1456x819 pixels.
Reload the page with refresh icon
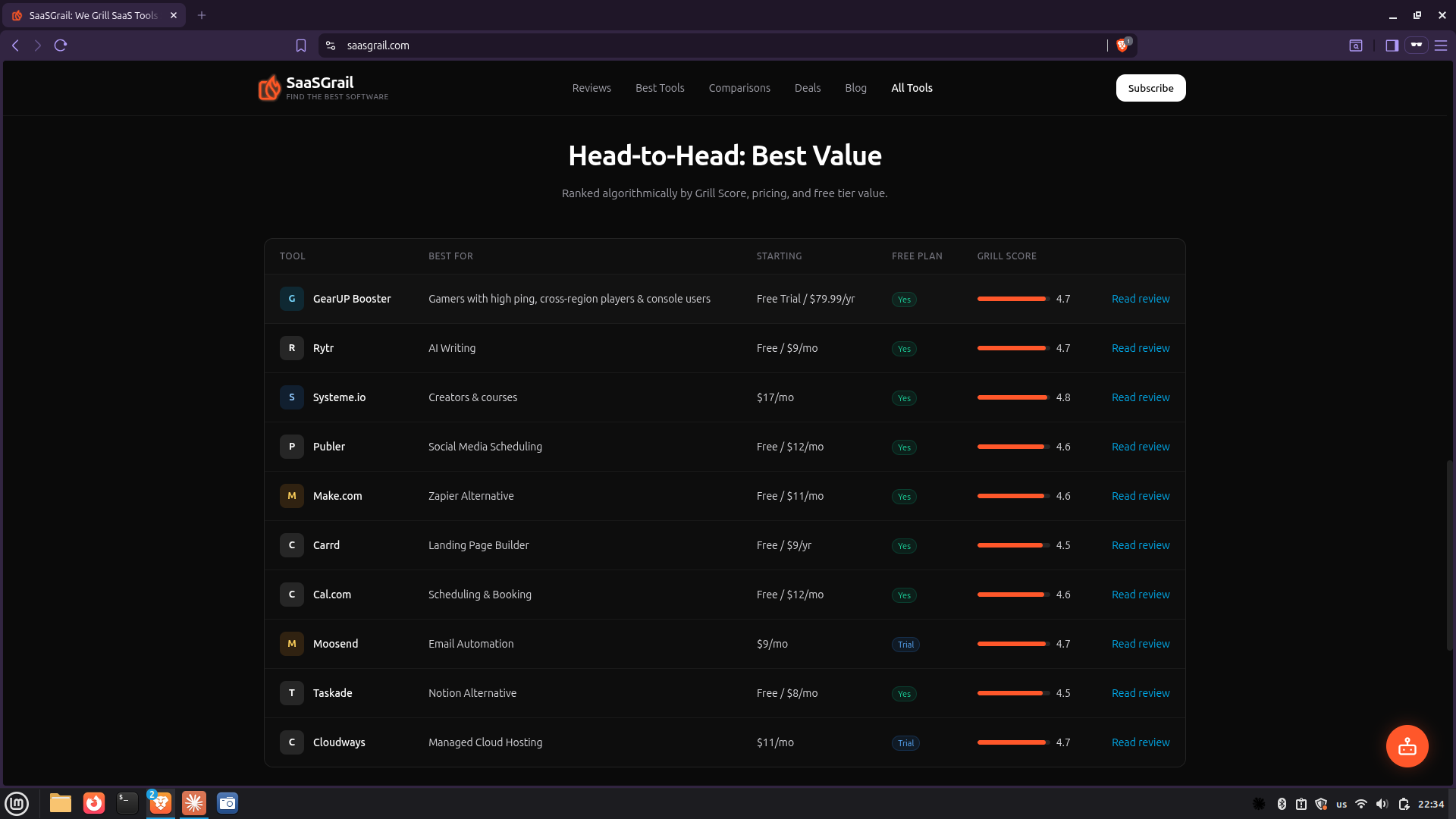(x=61, y=45)
